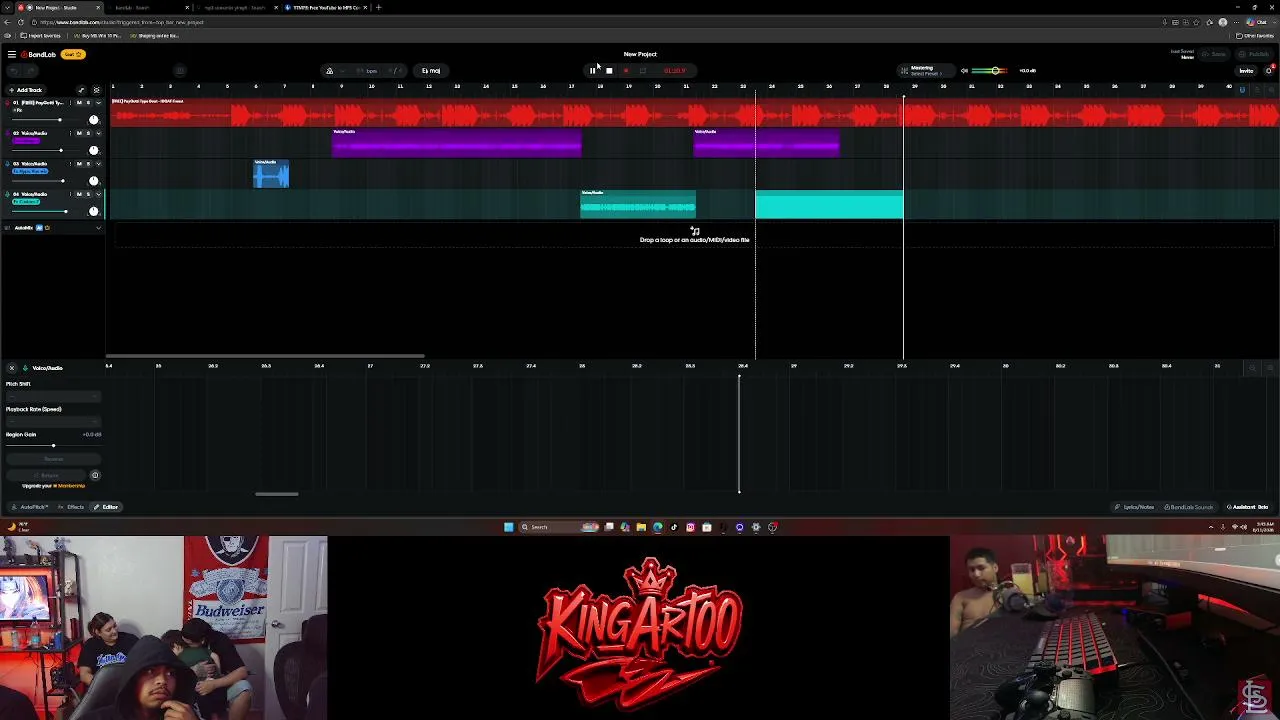The height and width of the screenshot is (720, 1280).
Task: Adjust track 02 pan knob
Action: click(x=94, y=150)
